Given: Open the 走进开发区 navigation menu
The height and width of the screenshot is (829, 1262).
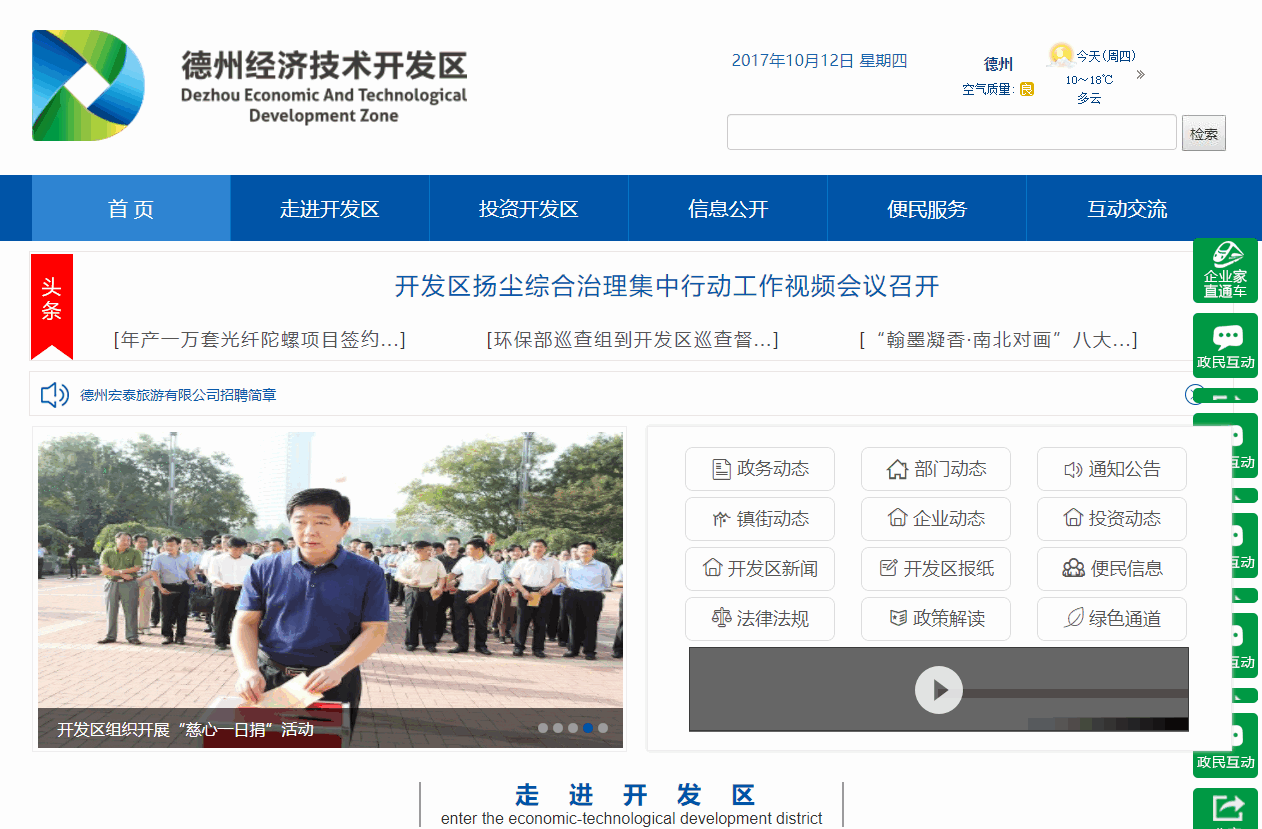Looking at the screenshot, I should tap(330, 208).
